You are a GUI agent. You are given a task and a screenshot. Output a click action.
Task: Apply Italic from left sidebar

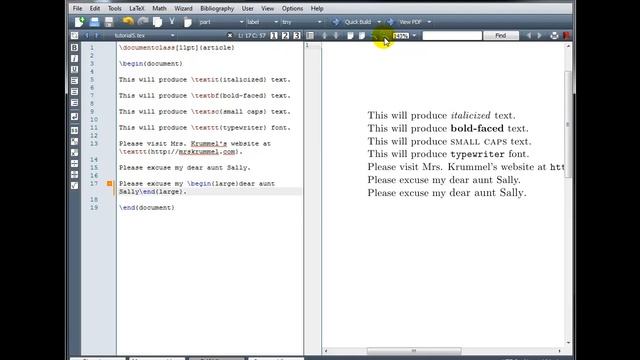point(74,59)
